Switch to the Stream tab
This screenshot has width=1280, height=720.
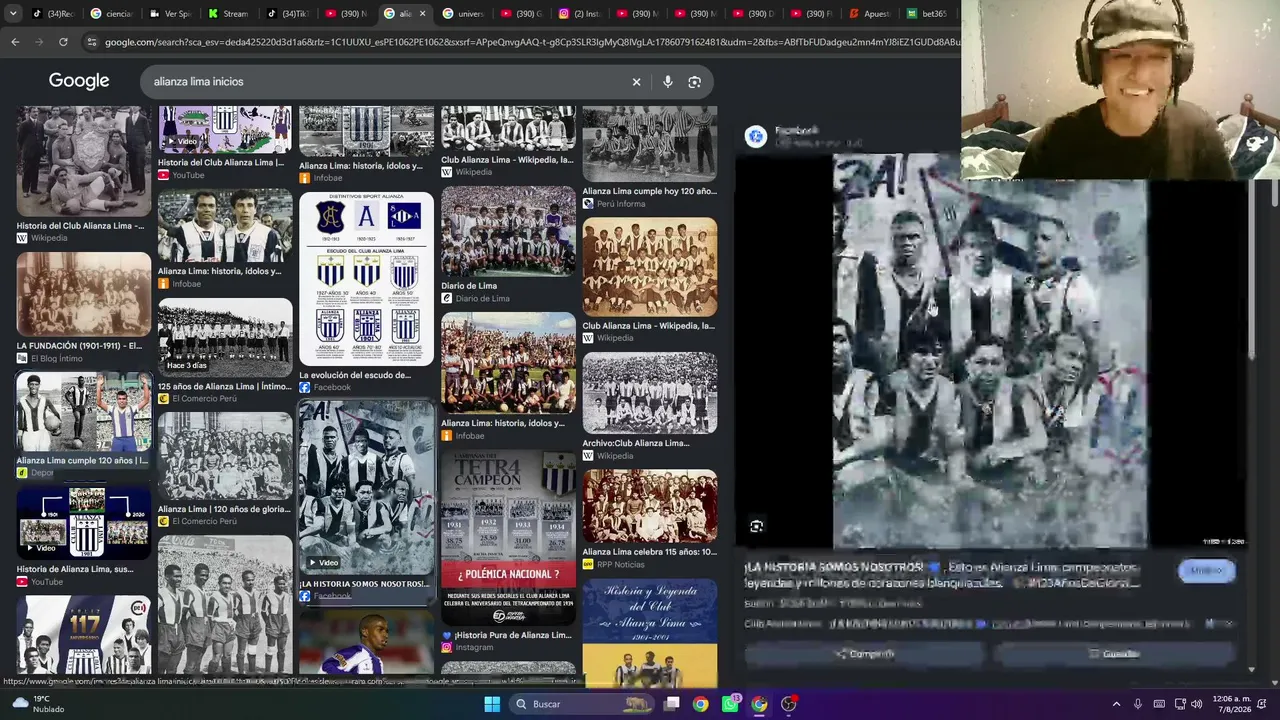pos(228,14)
